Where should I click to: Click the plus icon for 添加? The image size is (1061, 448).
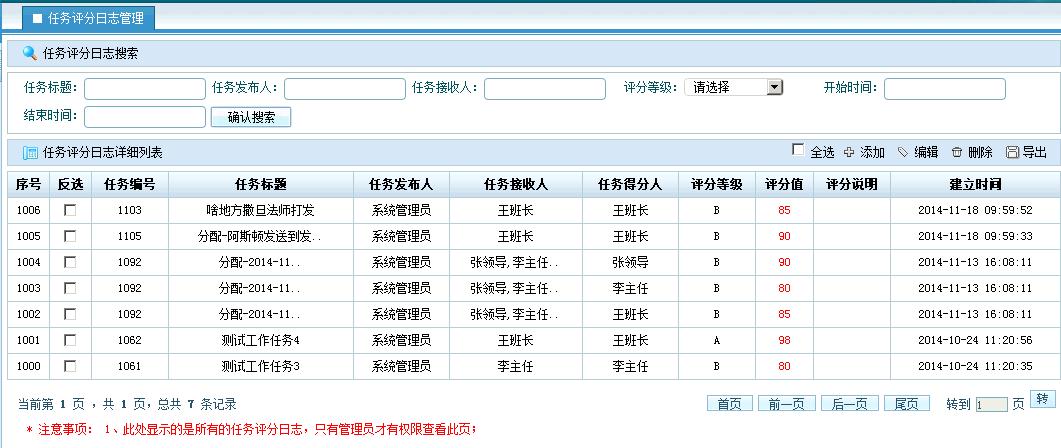click(849, 152)
